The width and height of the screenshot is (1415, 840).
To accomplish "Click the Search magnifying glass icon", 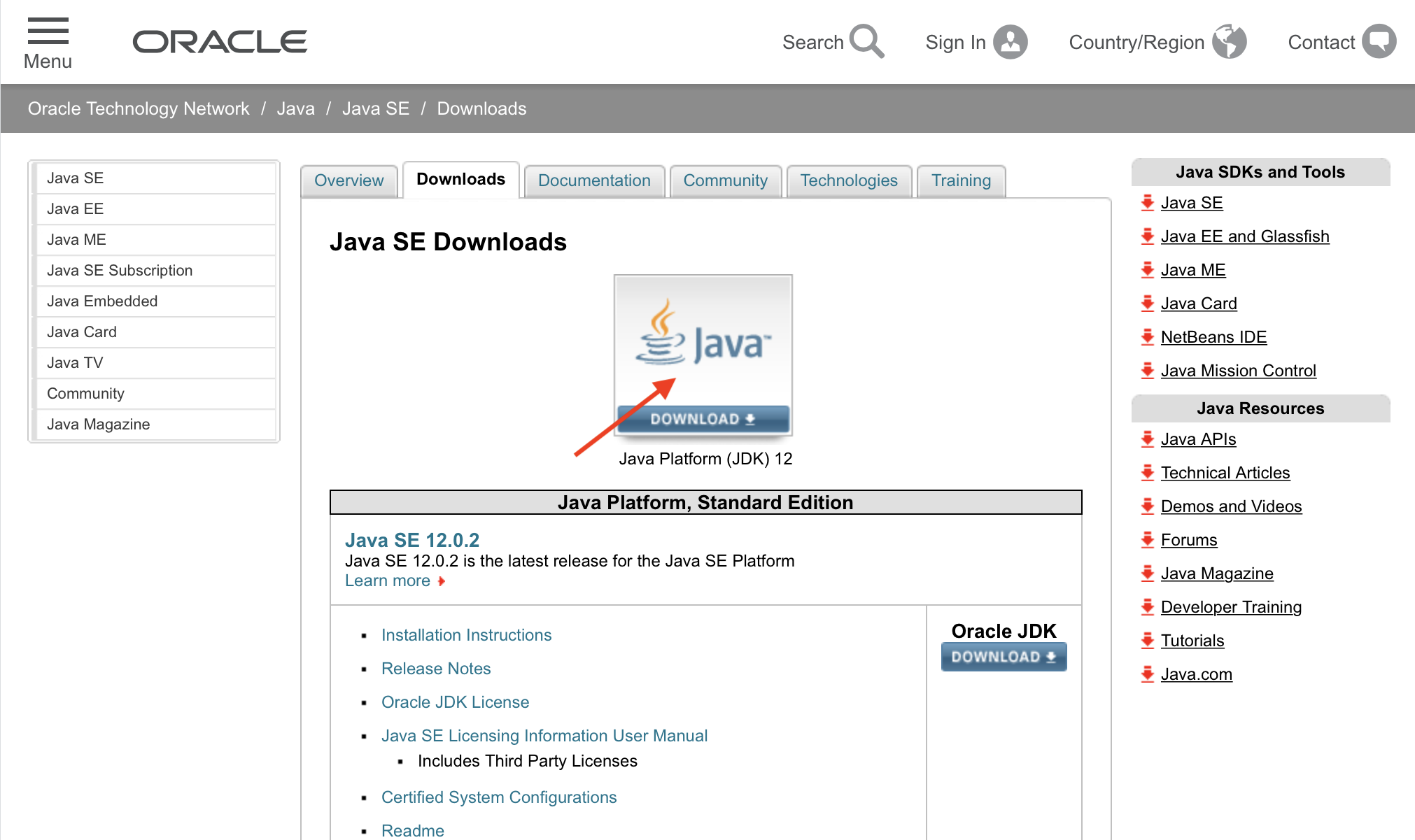I will [x=866, y=41].
